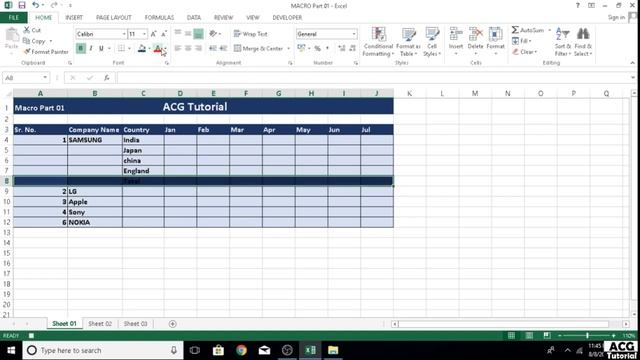Apply Percent Style format

pyautogui.click(x=318, y=48)
